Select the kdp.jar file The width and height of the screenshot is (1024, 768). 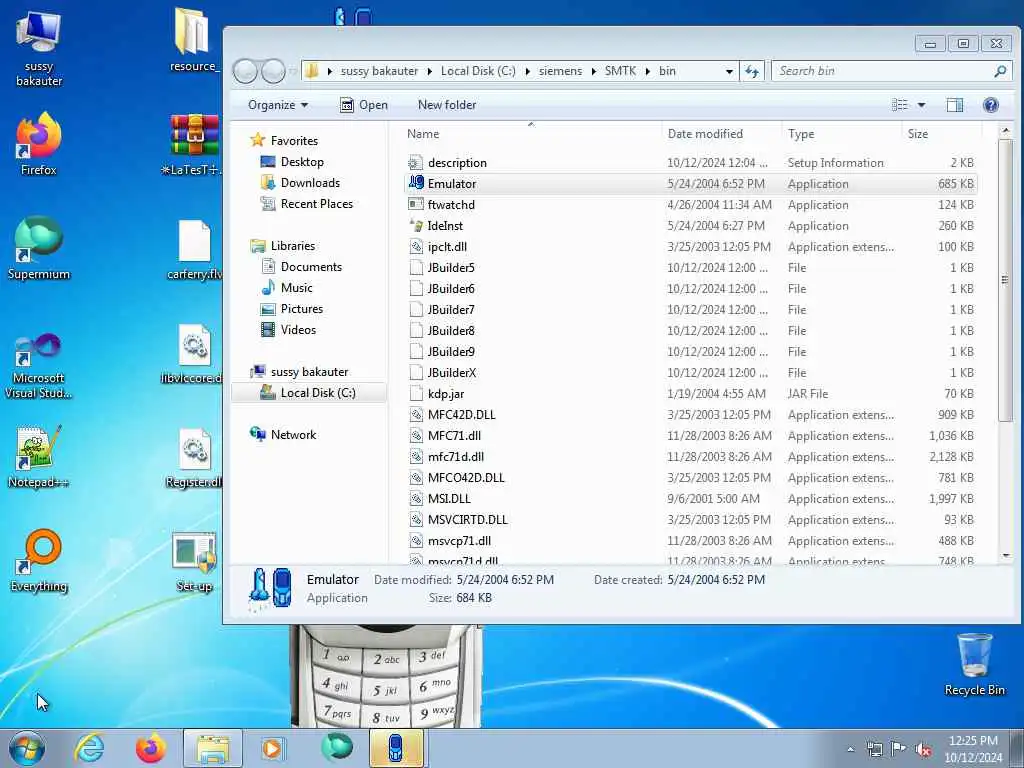tap(691, 394)
